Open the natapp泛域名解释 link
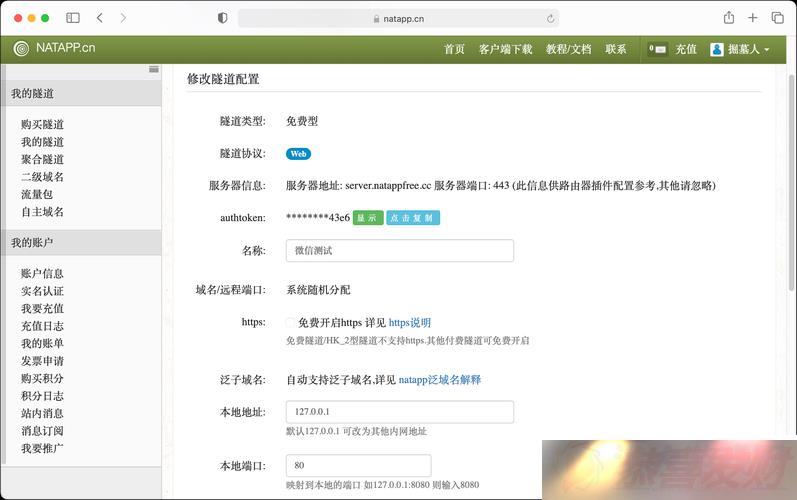 pyautogui.click(x=440, y=380)
